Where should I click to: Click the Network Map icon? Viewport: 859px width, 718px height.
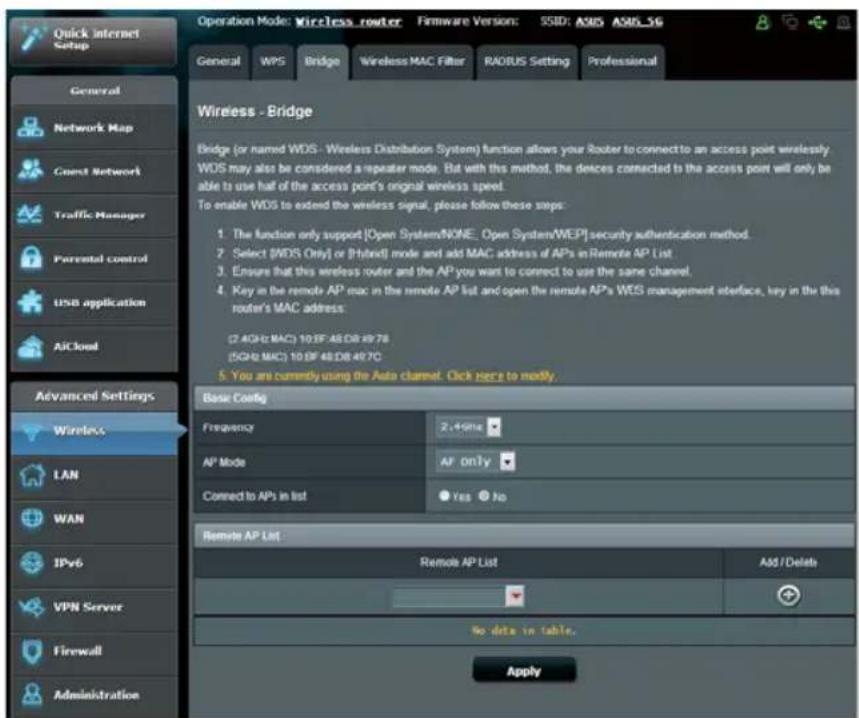30,127
